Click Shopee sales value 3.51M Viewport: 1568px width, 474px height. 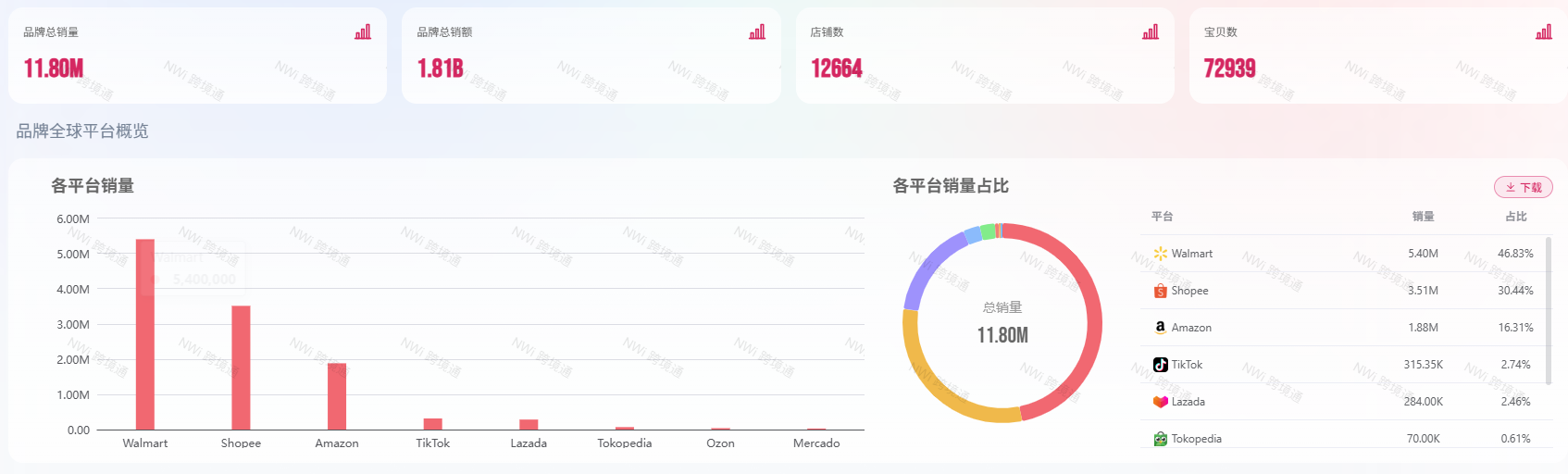tap(1424, 291)
